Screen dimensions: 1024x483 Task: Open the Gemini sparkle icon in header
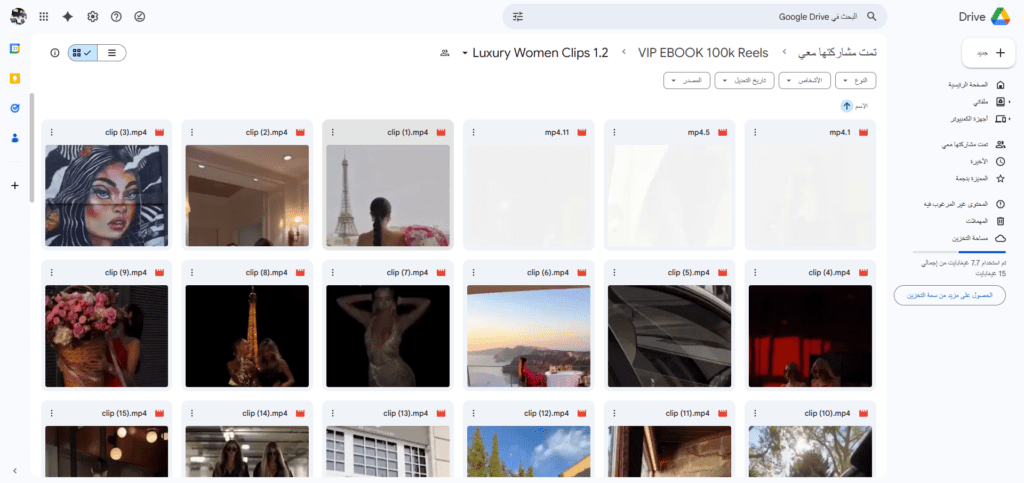(68, 17)
